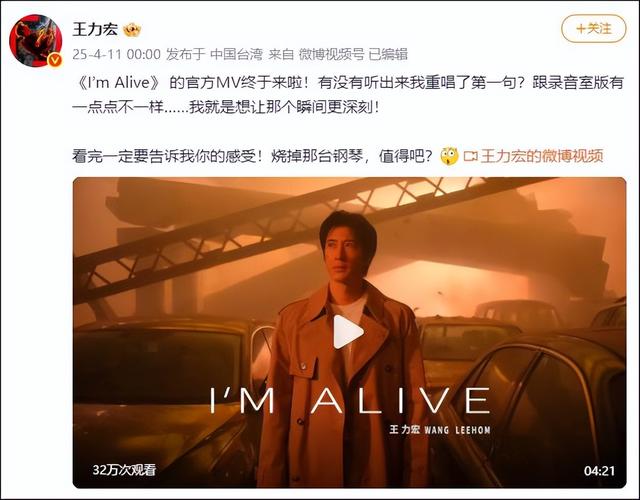Click the 中国台湾 location text
The width and height of the screenshot is (640, 500).
click(236, 54)
